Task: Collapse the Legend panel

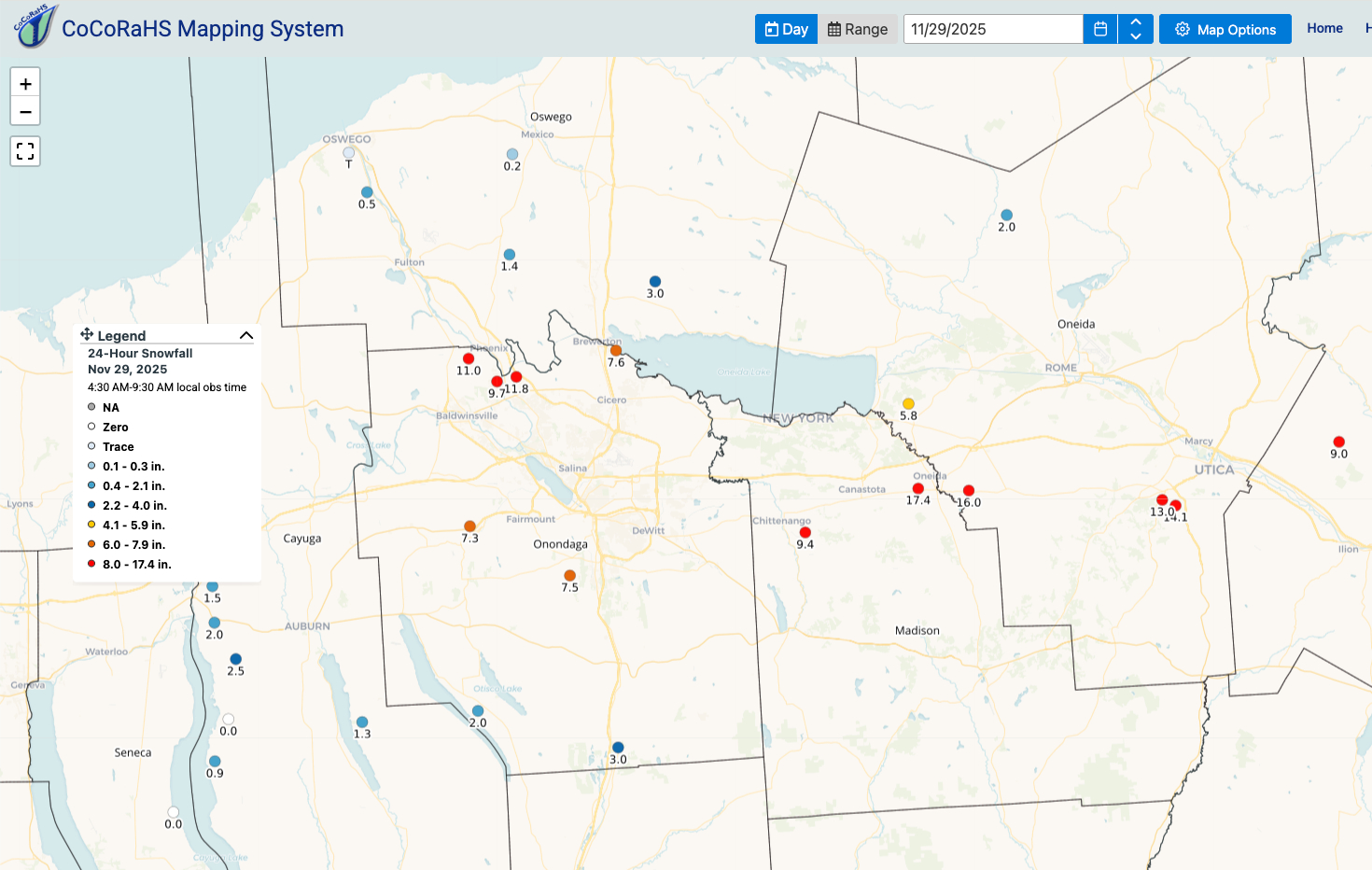Action: point(246,335)
